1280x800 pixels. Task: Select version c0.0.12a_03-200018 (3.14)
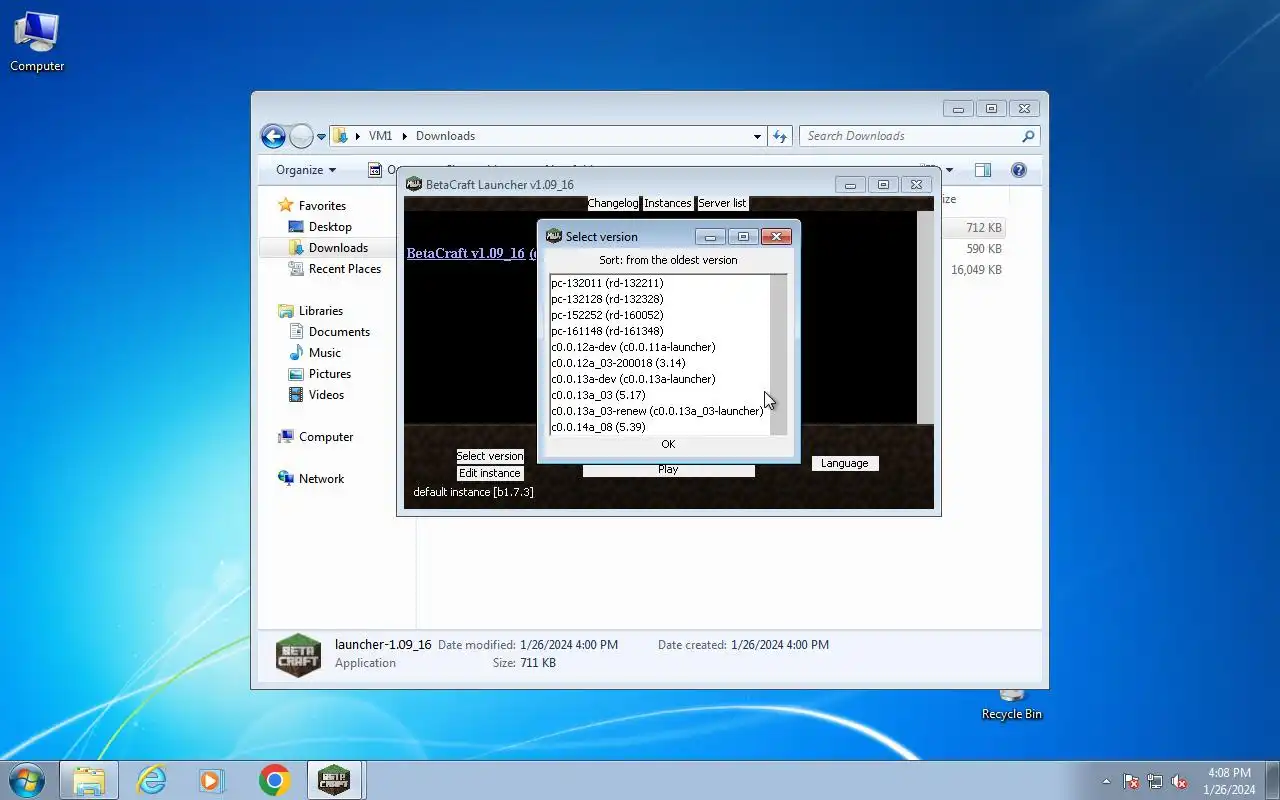pos(659,363)
